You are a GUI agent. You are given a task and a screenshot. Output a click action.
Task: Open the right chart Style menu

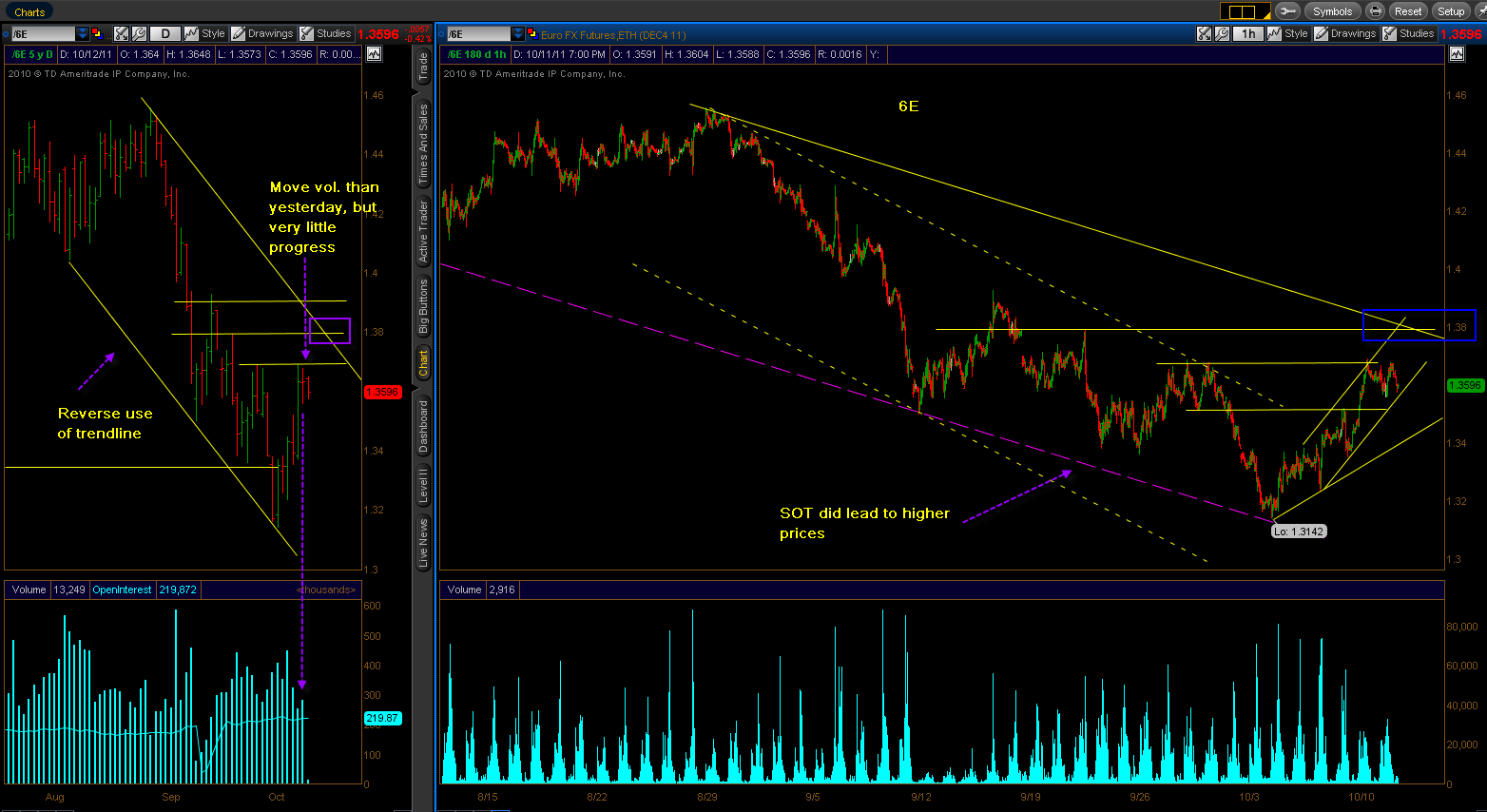click(1288, 33)
